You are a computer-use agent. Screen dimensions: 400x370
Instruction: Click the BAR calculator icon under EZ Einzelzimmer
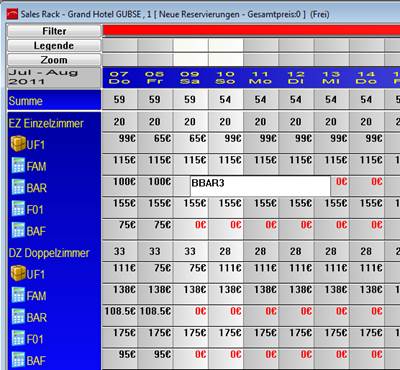click(18, 187)
